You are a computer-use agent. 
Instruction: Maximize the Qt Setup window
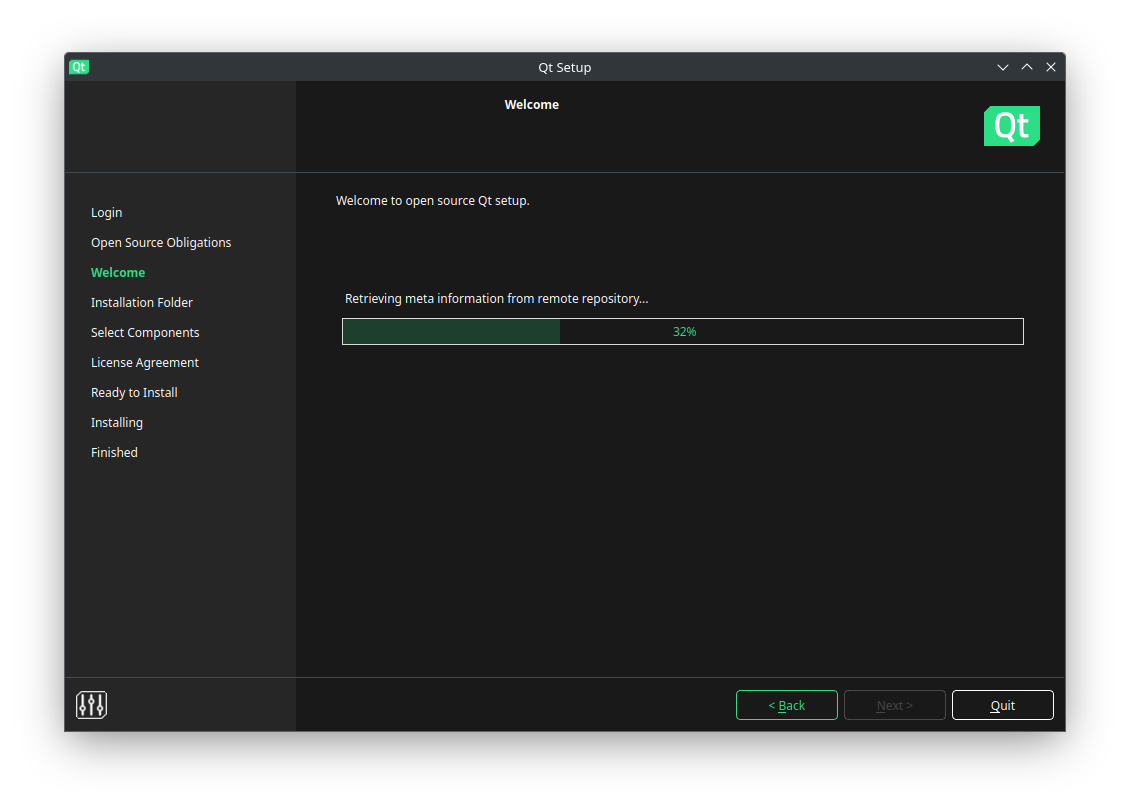(x=1027, y=67)
